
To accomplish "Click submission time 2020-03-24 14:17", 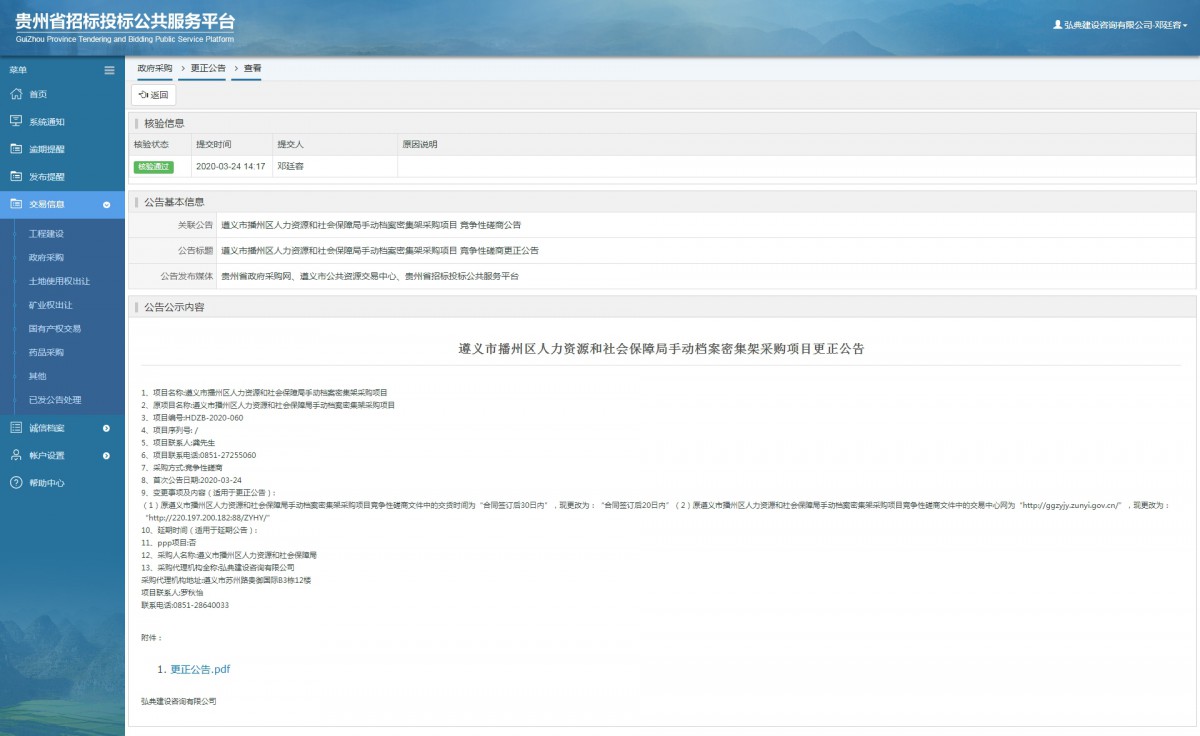I will pos(230,166).
